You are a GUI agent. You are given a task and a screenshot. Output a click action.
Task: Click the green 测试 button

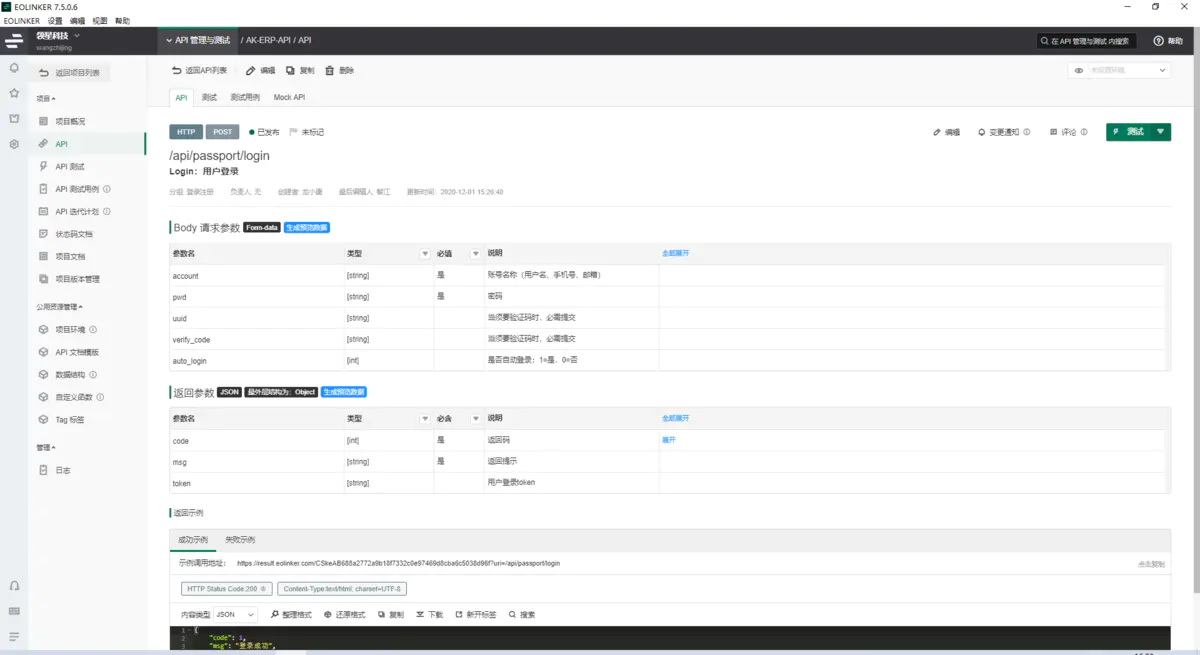[1129, 132]
